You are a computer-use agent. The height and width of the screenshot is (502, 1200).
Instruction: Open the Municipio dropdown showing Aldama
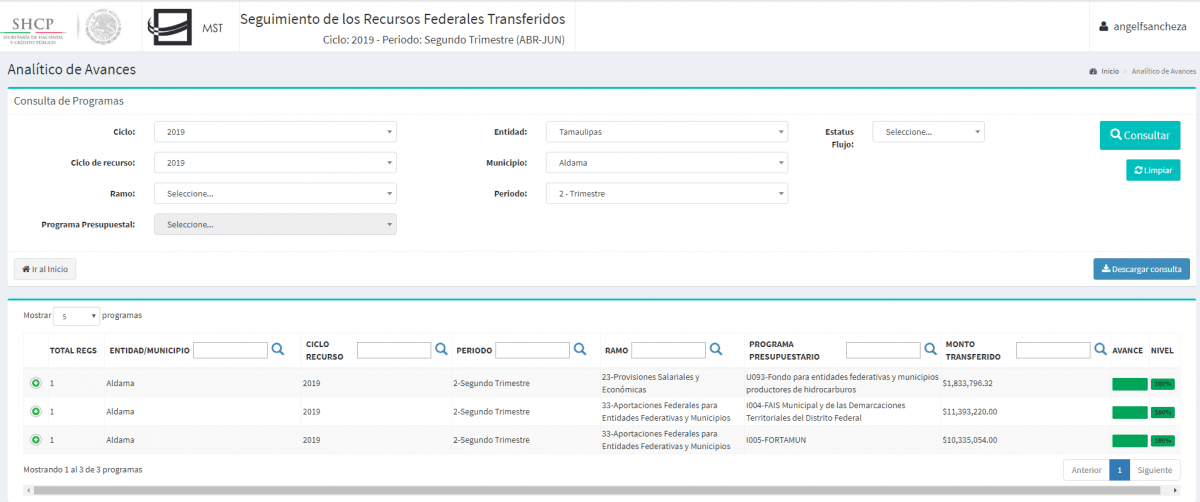(666, 163)
